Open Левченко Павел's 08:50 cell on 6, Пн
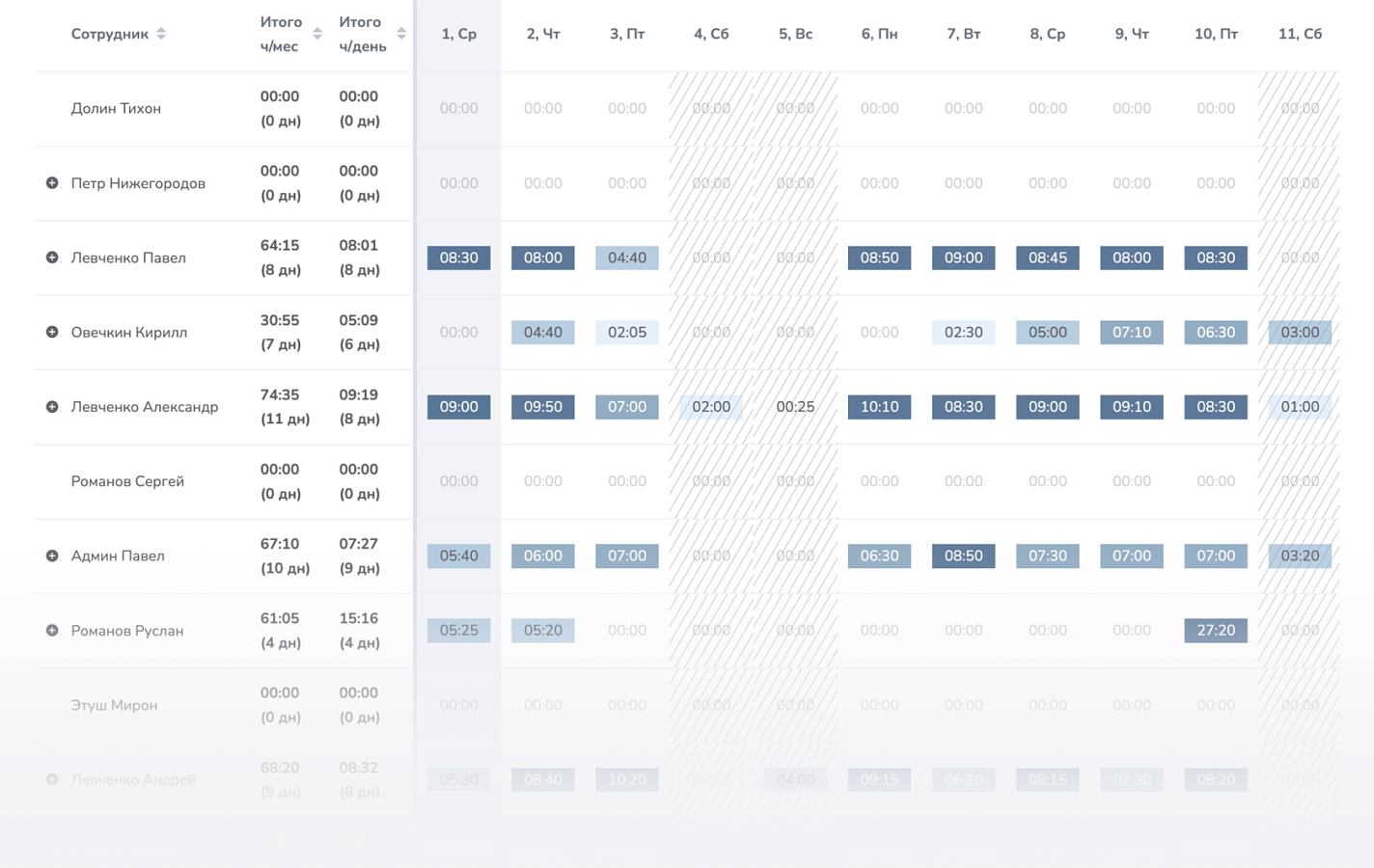This screenshot has width=1374, height=868. click(880, 258)
